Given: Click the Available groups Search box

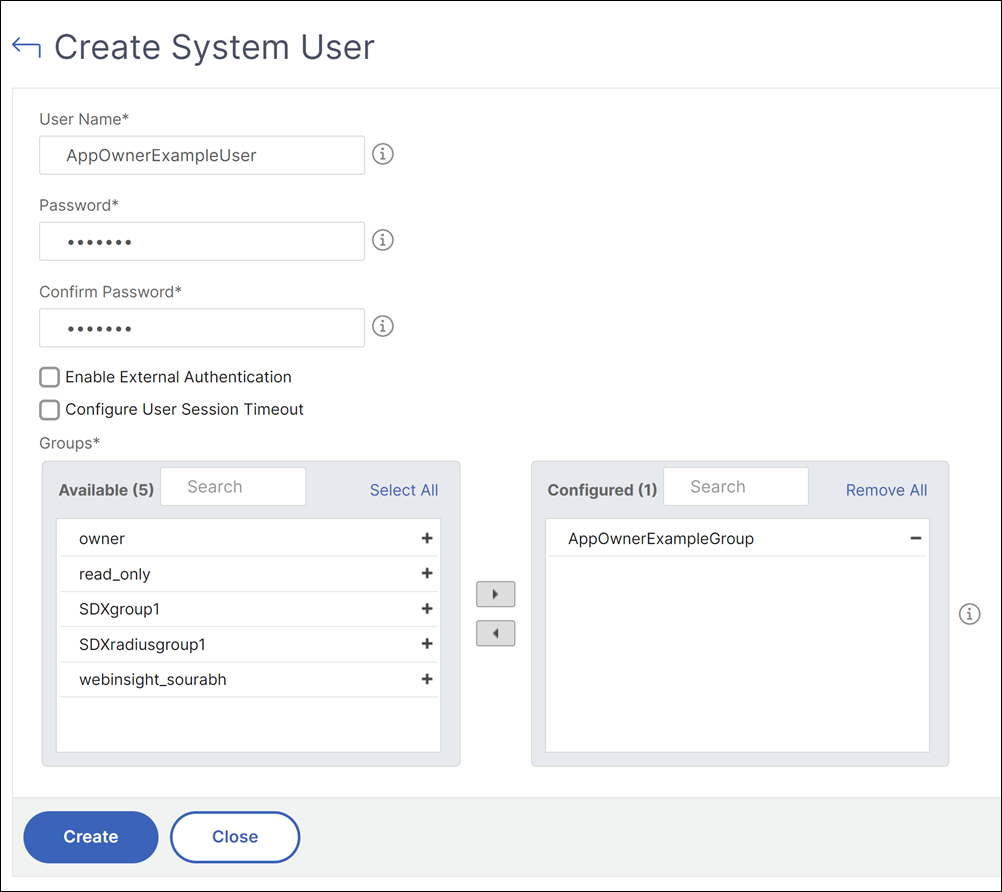Looking at the screenshot, I should point(233,486).
